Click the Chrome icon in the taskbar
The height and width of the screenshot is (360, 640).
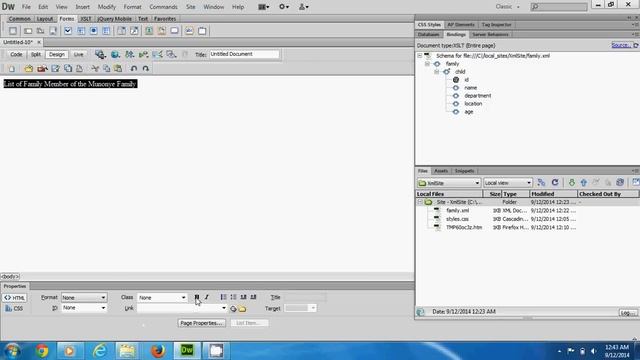[x=42, y=351]
